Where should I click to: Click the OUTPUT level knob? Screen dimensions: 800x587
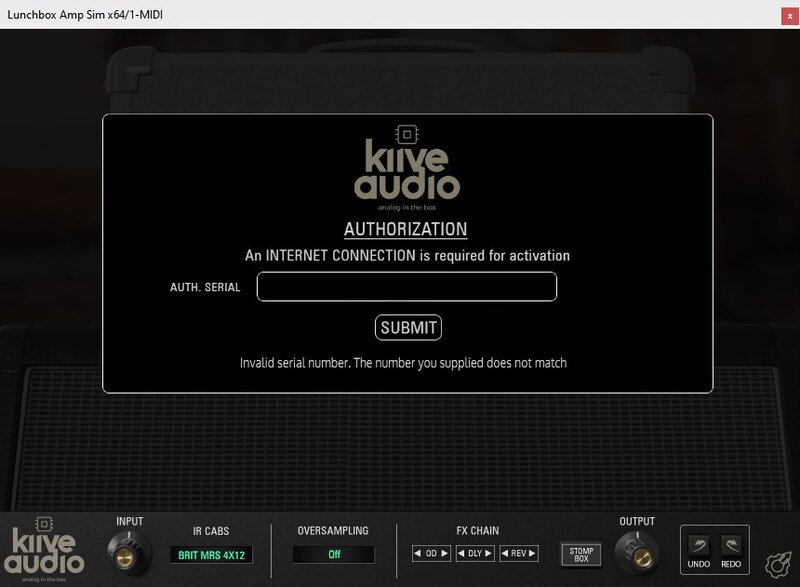click(x=636, y=553)
